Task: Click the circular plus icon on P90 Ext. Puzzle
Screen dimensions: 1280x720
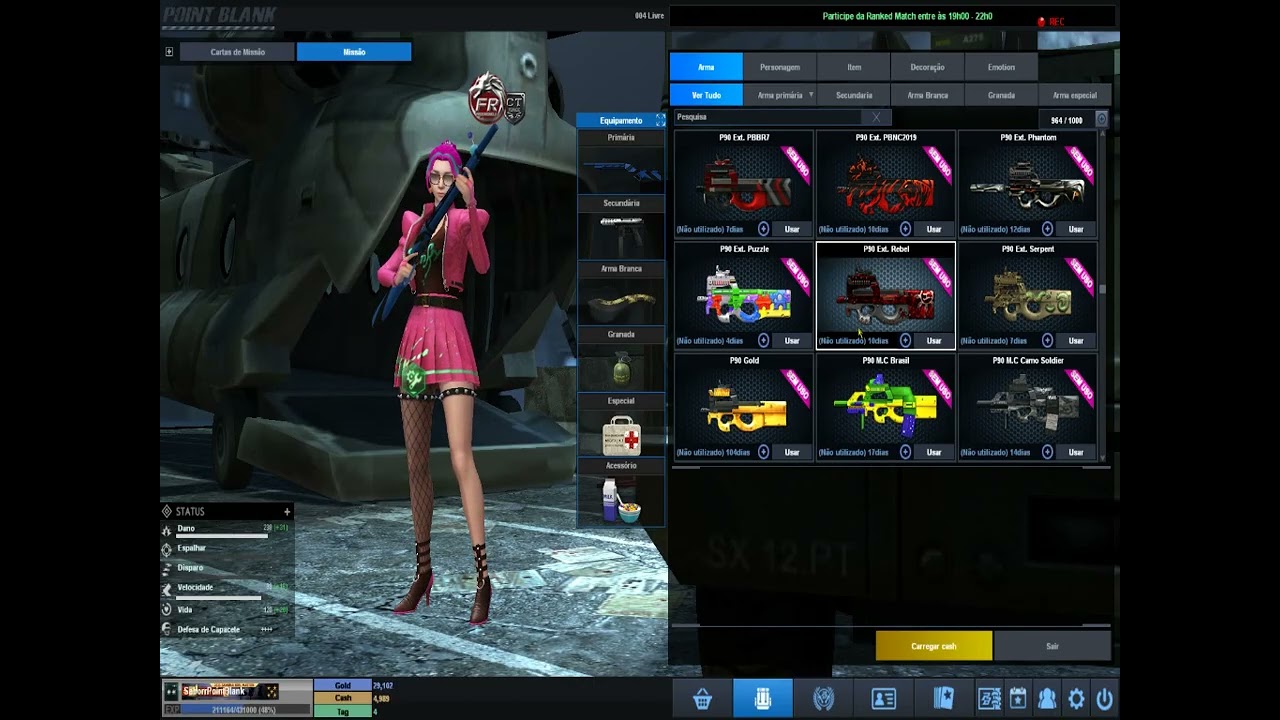Action: coord(764,341)
